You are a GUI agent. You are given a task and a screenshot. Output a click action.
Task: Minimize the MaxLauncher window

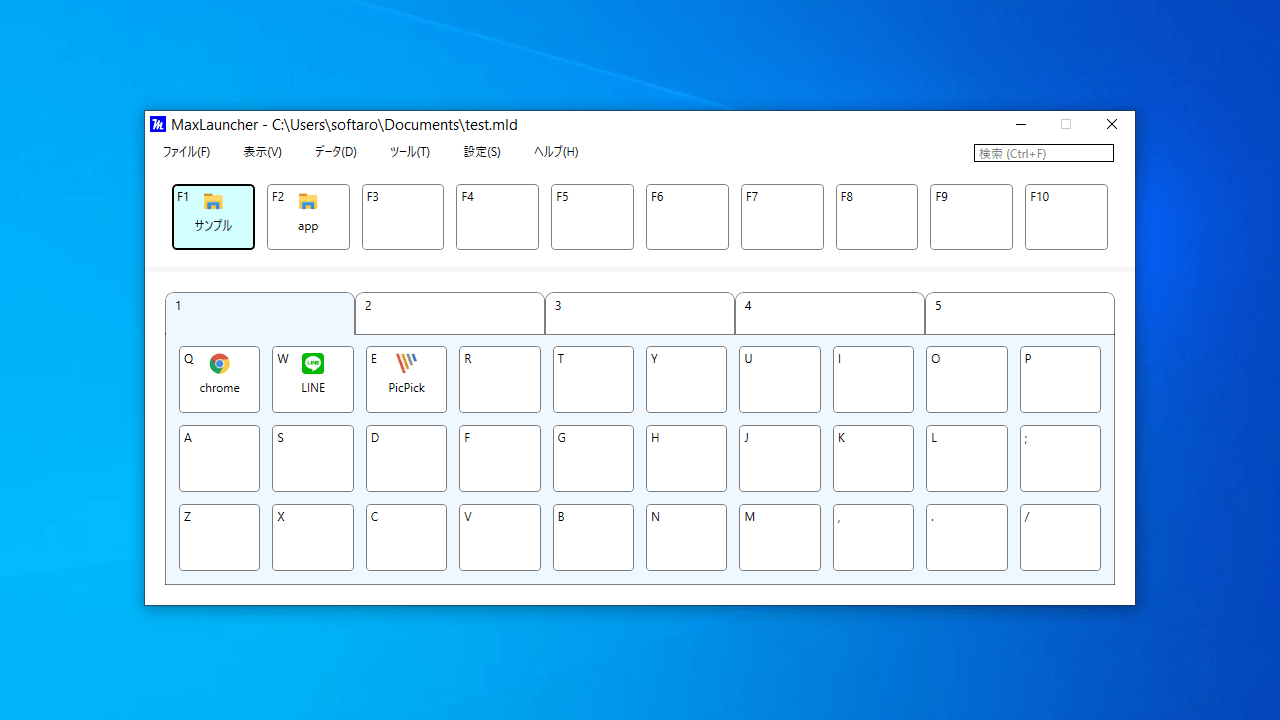[x=1021, y=125]
